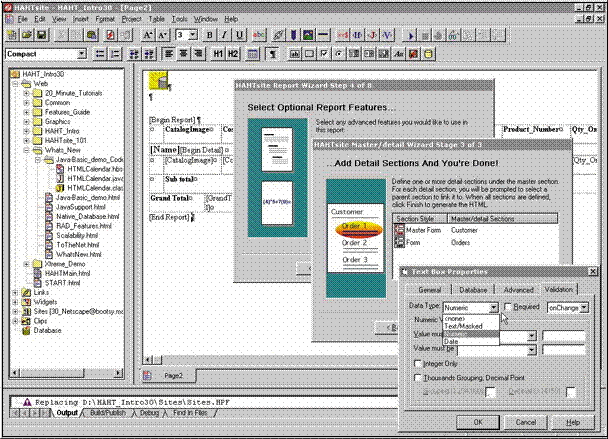The width and height of the screenshot is (608, 439).
Task: Switch to the General tab
Action: [x=430, y=290]
